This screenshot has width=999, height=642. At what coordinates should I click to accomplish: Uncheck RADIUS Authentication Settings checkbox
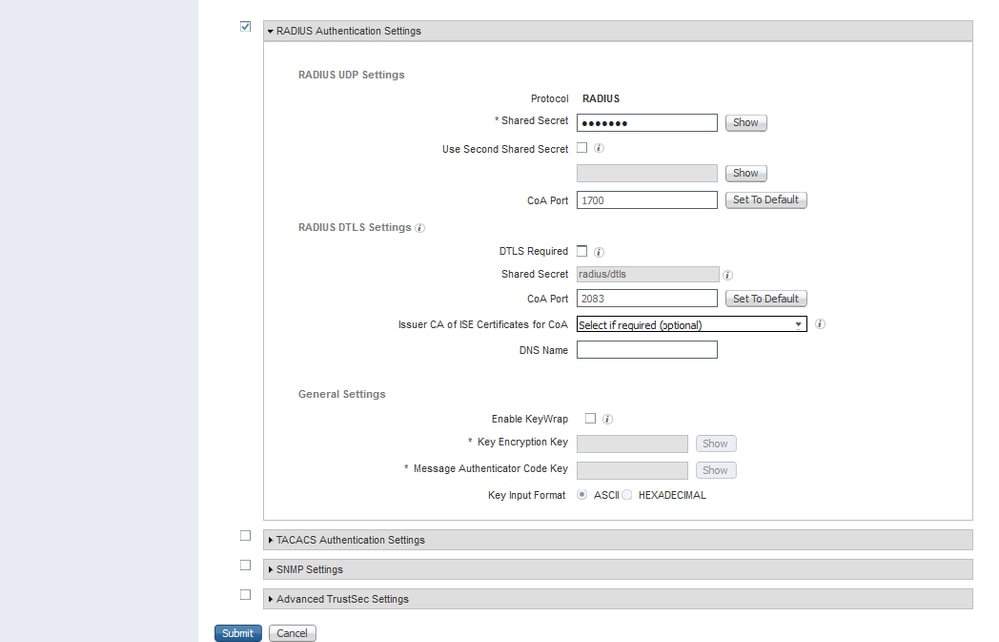(245, 26)
